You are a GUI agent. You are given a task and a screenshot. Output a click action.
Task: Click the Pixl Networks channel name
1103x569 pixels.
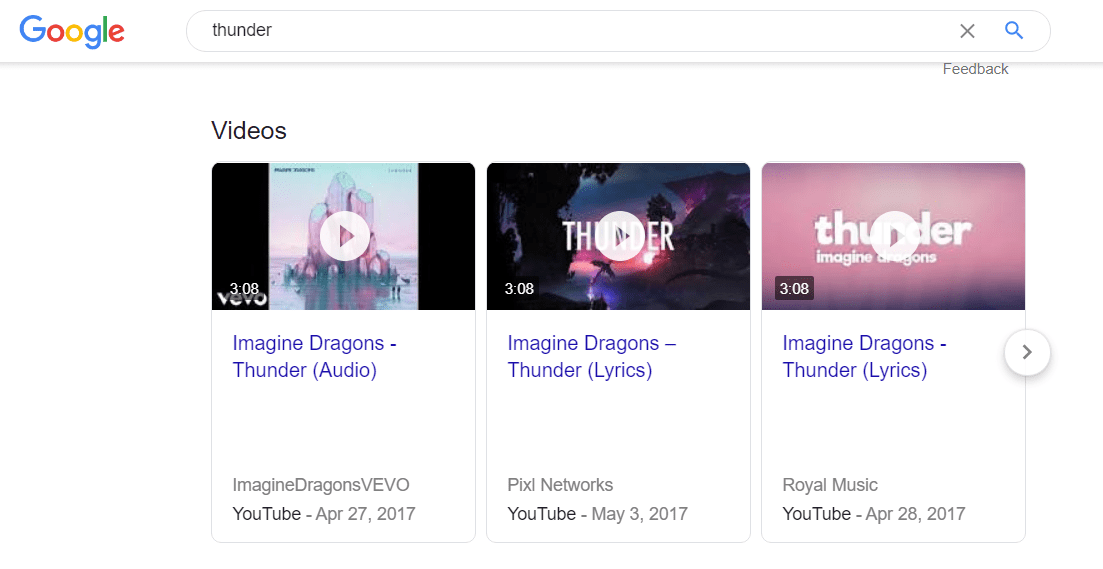[x=560, y=485]
